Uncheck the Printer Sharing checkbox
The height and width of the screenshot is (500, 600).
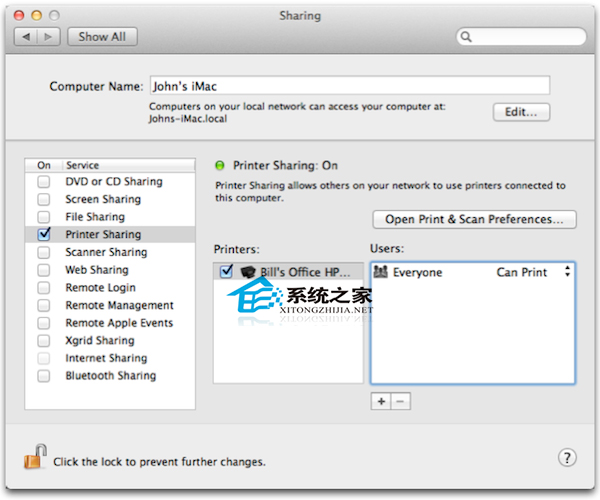[44, 234]
